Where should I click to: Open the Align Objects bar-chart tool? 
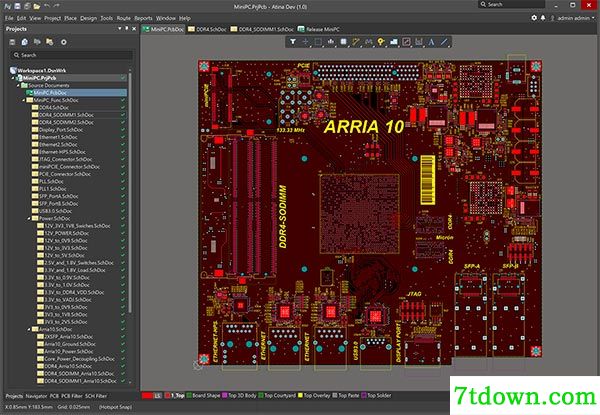tap(331, 42)
